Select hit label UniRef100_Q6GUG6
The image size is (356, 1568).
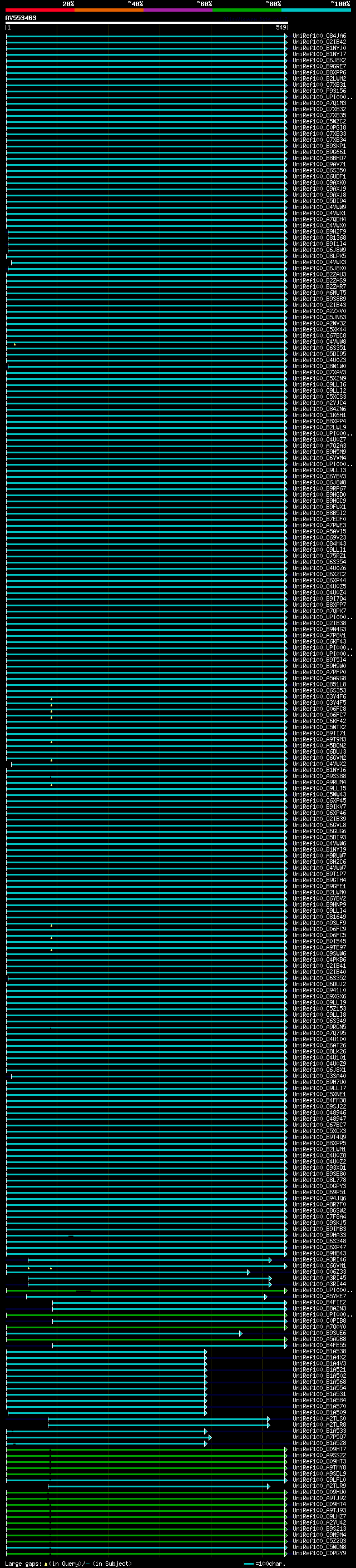pos(319,832)
